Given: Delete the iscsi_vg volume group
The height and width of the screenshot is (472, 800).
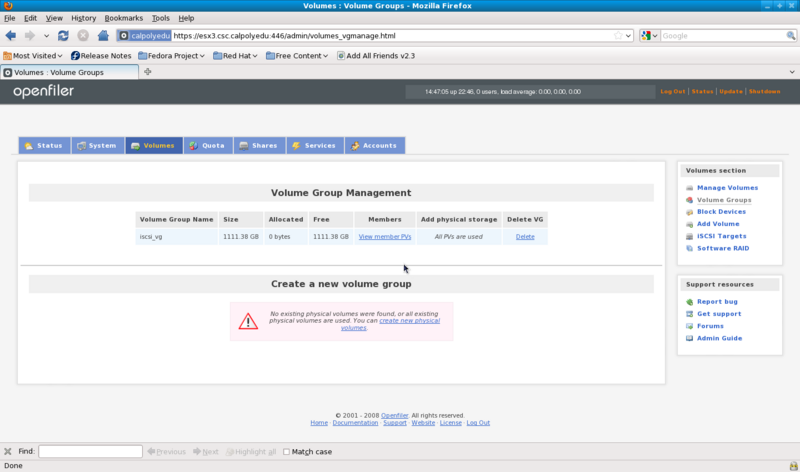Looking at the screenshot, I should coord(525,237).
